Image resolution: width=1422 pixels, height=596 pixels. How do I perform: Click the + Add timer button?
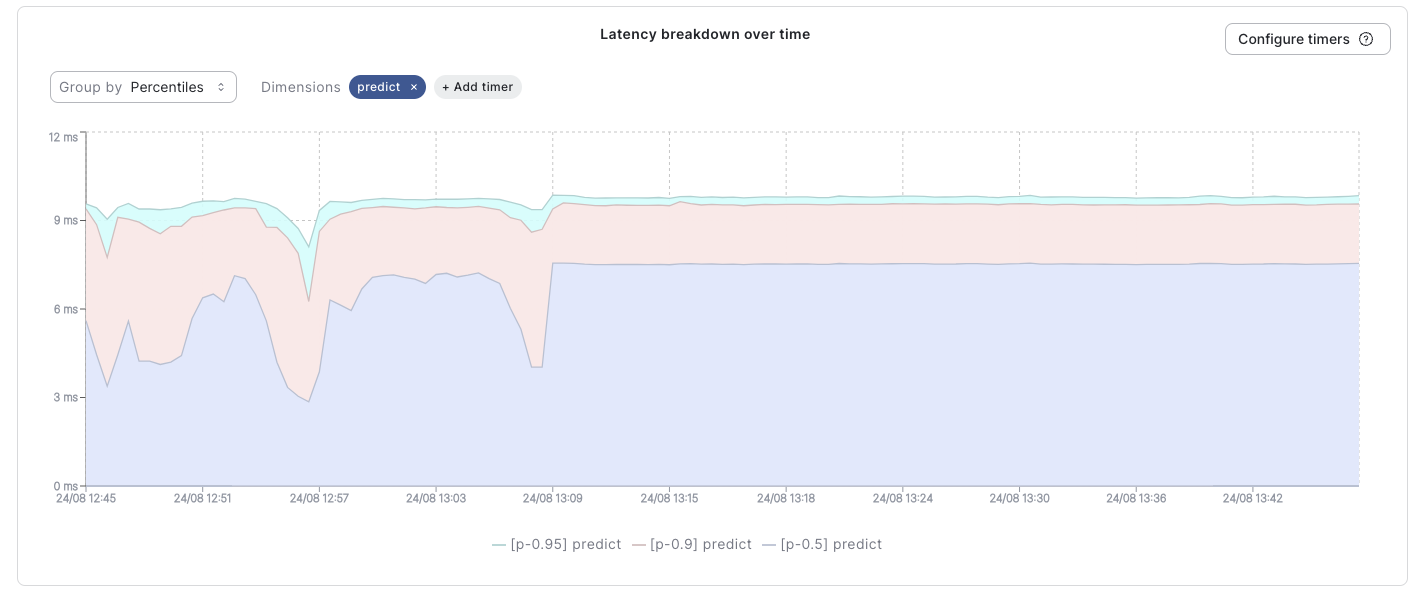(478, 87)
